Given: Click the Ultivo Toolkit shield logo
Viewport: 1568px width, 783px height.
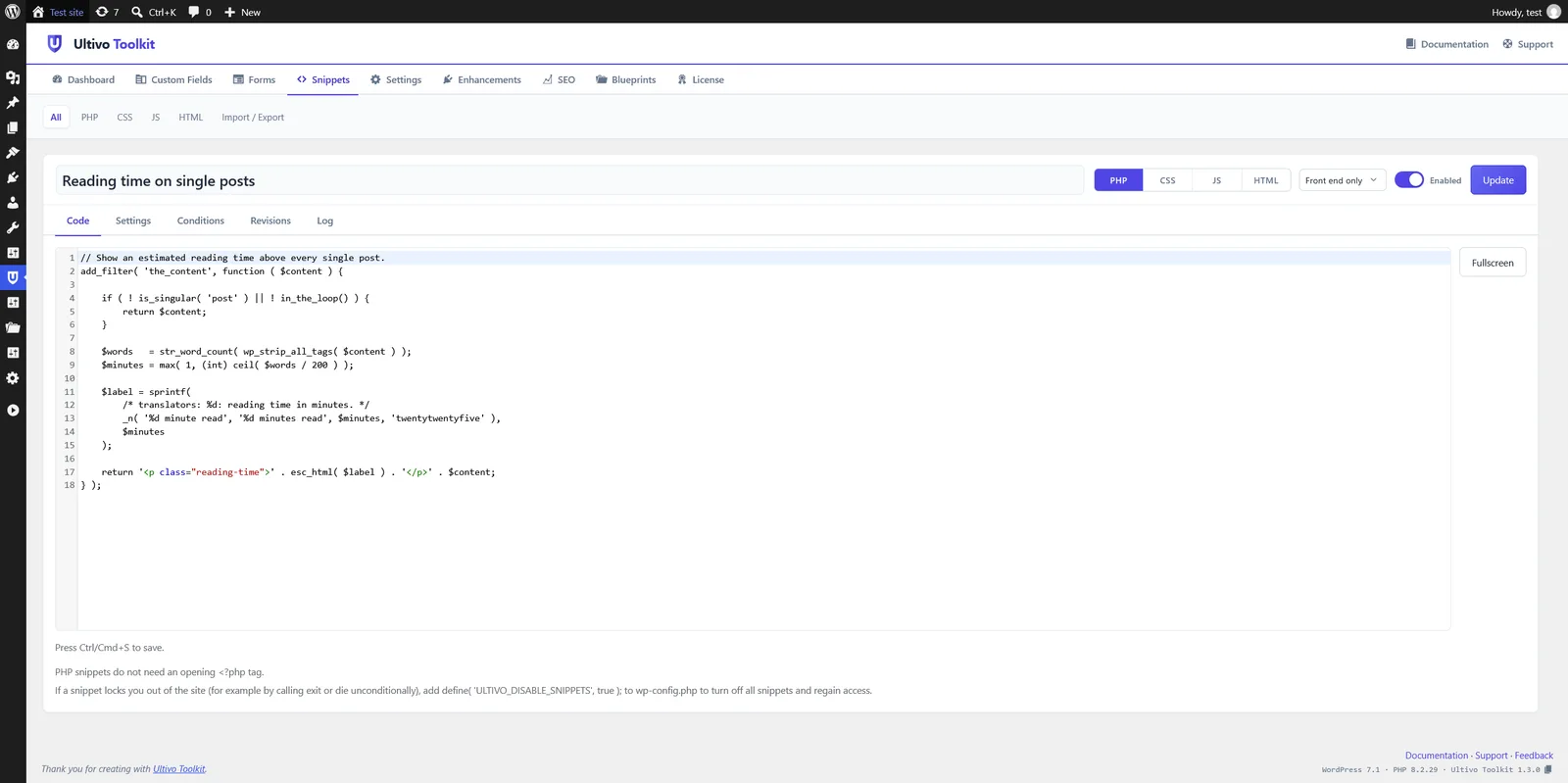Looking at the screenshot, I should [x=55, y=44].
